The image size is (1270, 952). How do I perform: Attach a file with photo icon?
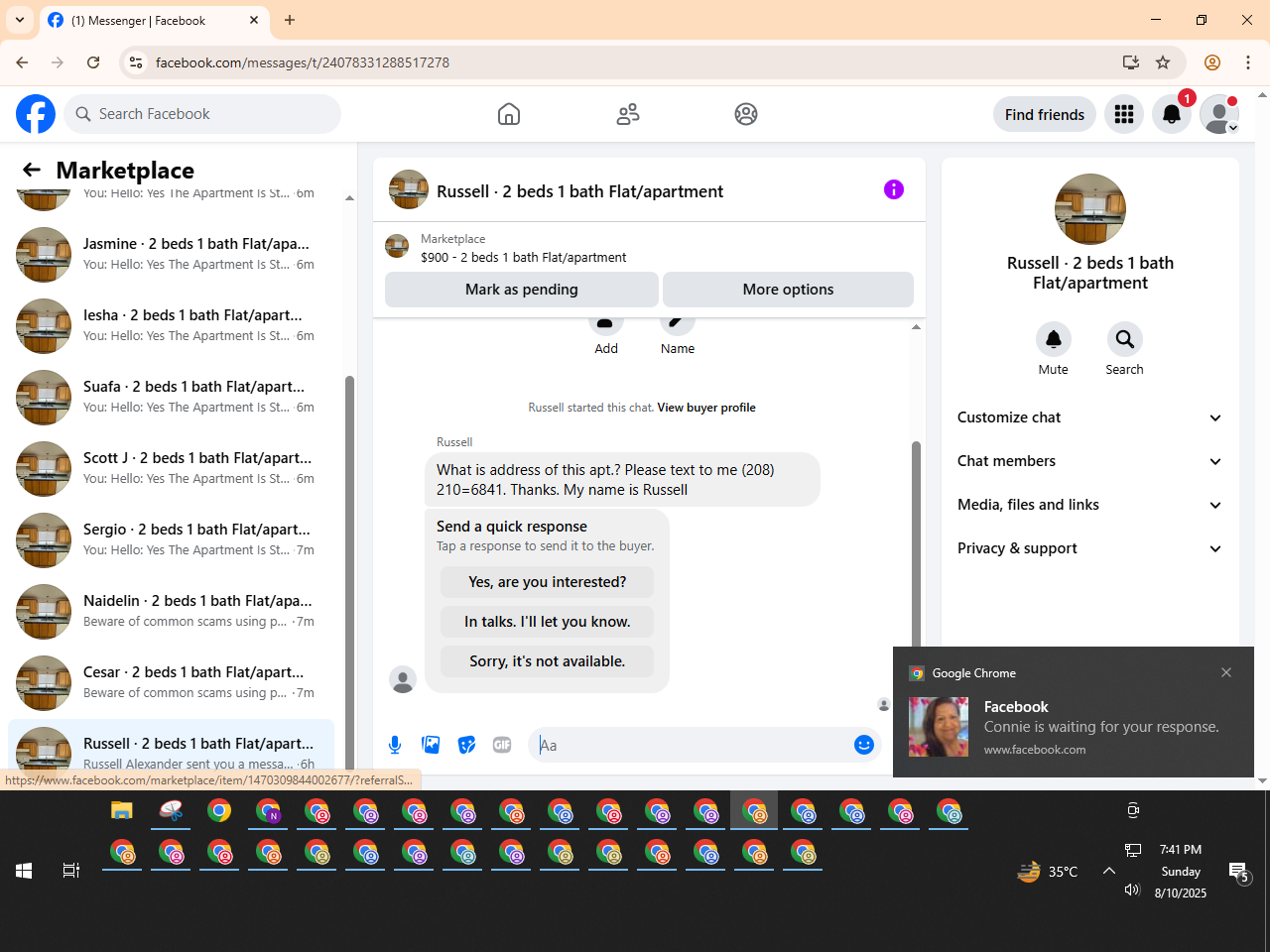coord(431,745)
